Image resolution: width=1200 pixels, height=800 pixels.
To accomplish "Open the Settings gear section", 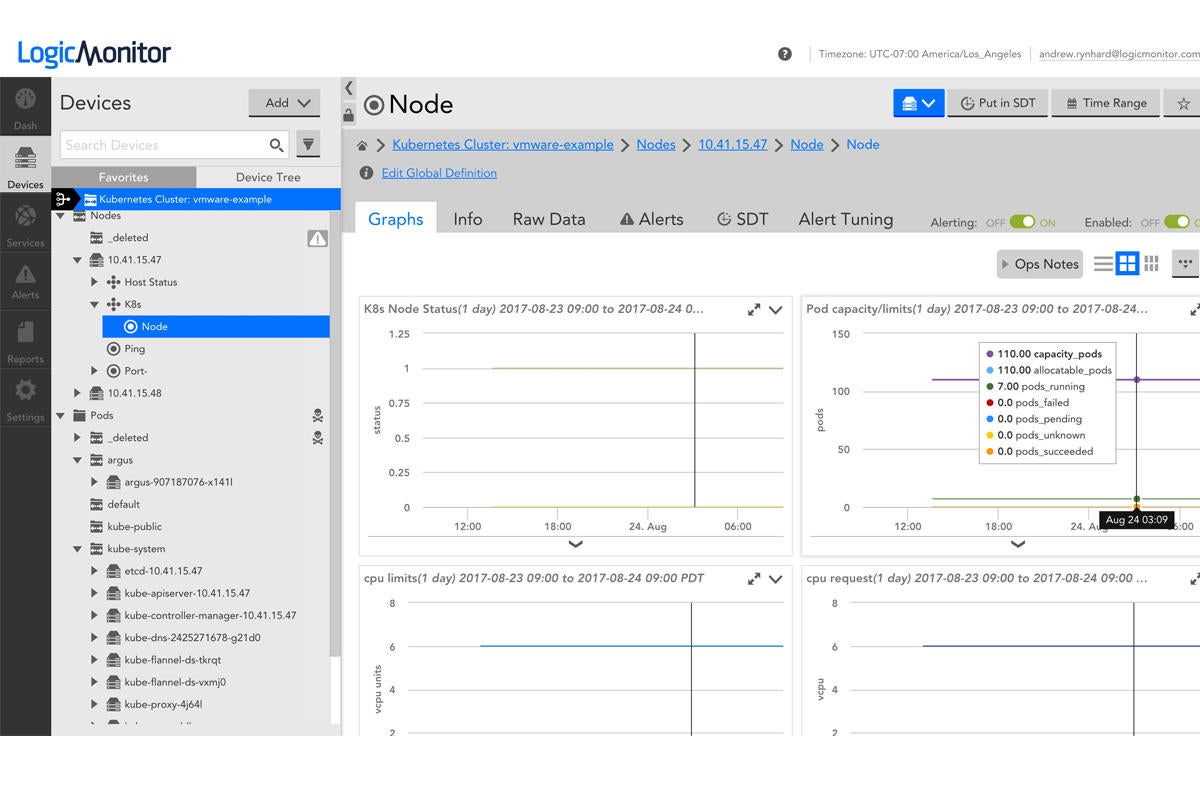I will [25, 398].
